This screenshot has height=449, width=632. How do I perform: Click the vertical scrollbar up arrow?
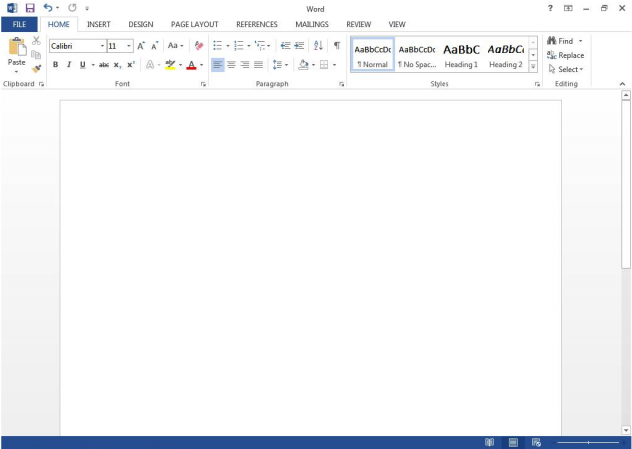tap(626, 97)
